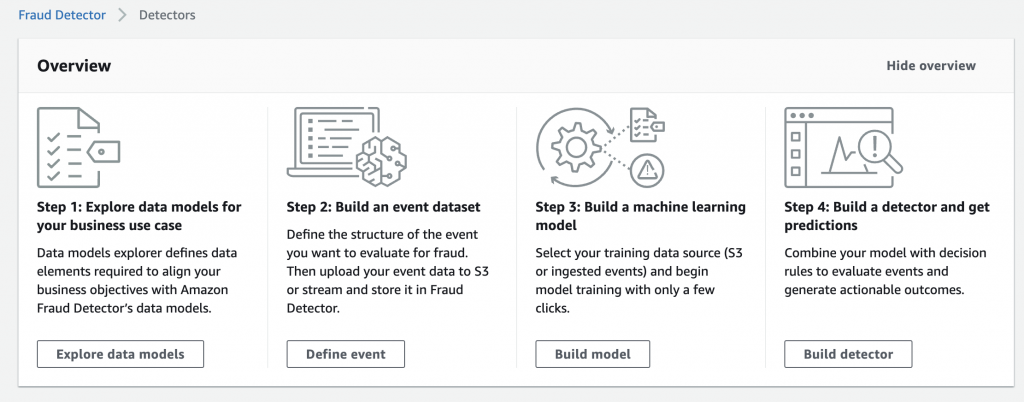
Task: Click the laptop with brain icon
Action: [x=344, y=147]
